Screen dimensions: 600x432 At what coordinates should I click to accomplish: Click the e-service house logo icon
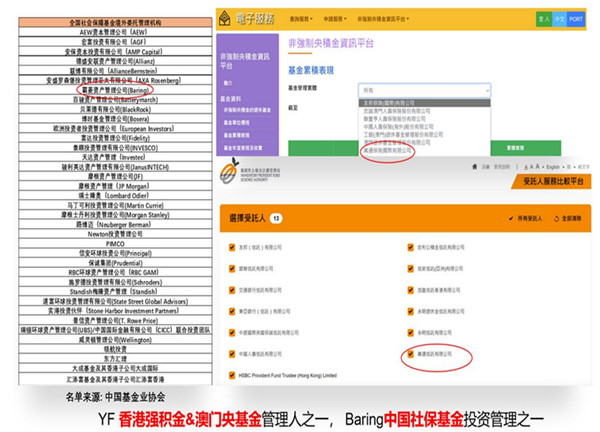[x=225, y=18]
